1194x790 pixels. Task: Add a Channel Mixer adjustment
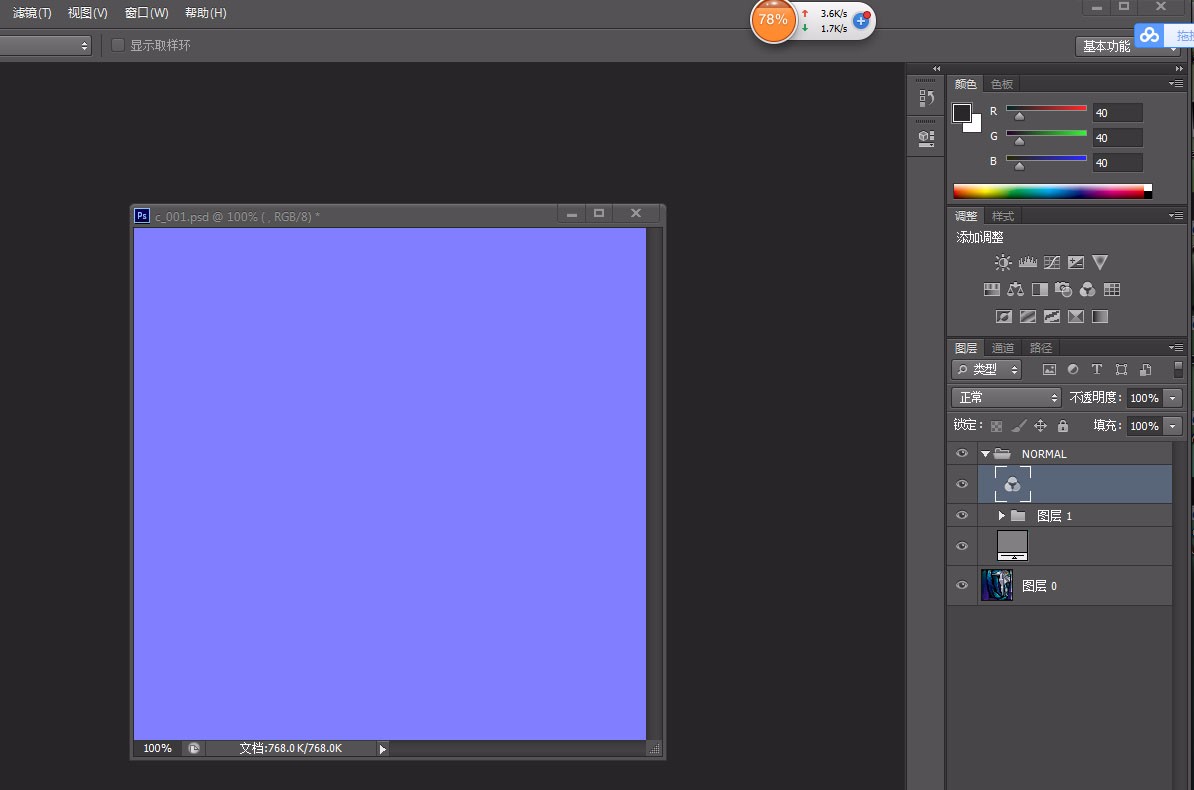click(x=1087, y=290)
